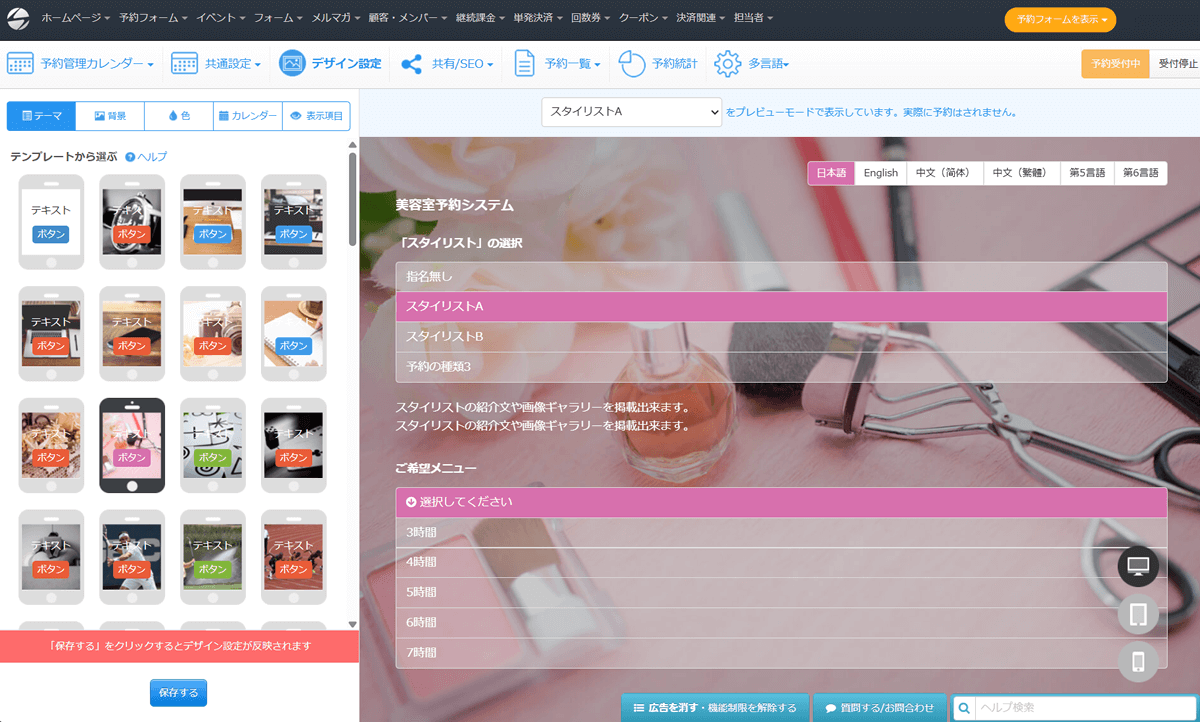The height and width of the screenshot is (722, 1200).
Task: Click the 保存する button
Action: click(x=178, y=692)
